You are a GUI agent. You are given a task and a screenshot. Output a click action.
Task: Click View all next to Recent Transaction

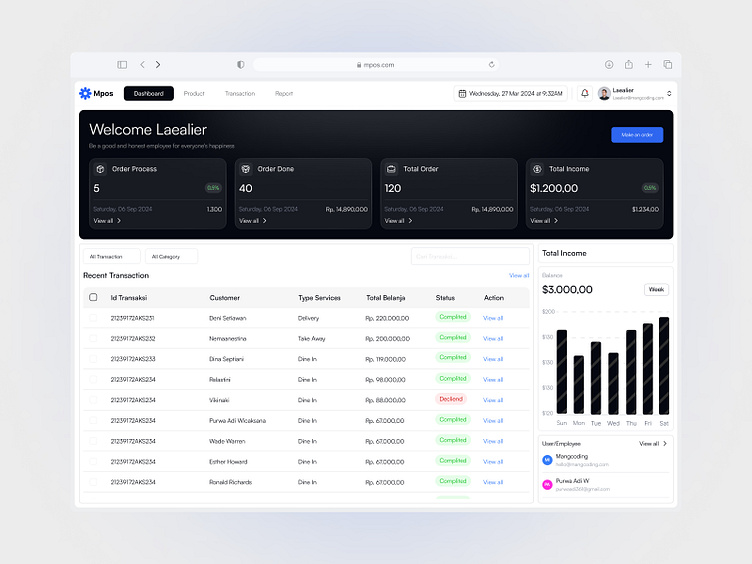click(x=519, y=275)
